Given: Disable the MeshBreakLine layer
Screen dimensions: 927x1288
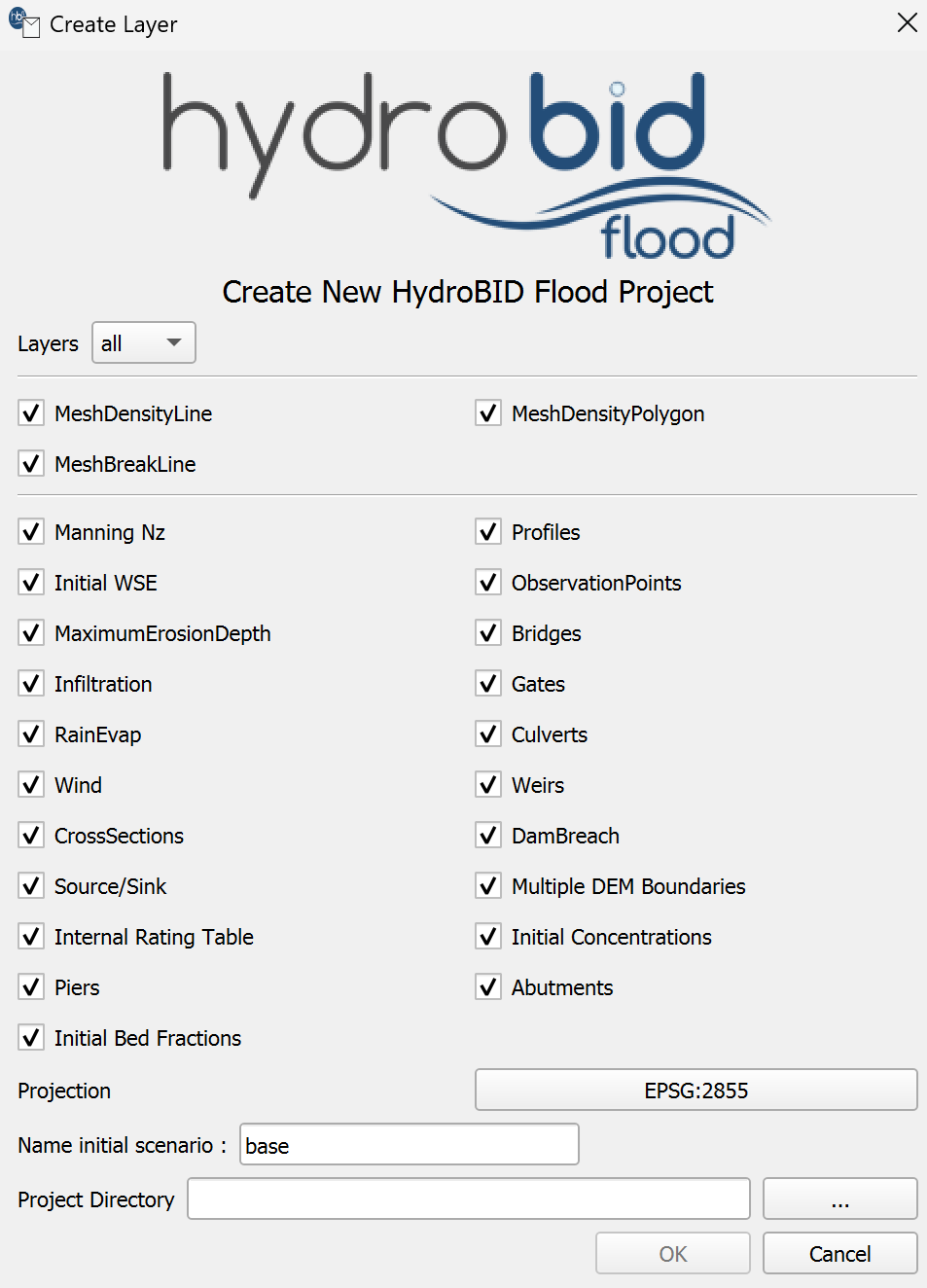Looking at the screenshot, I should [x=31, y=464].
